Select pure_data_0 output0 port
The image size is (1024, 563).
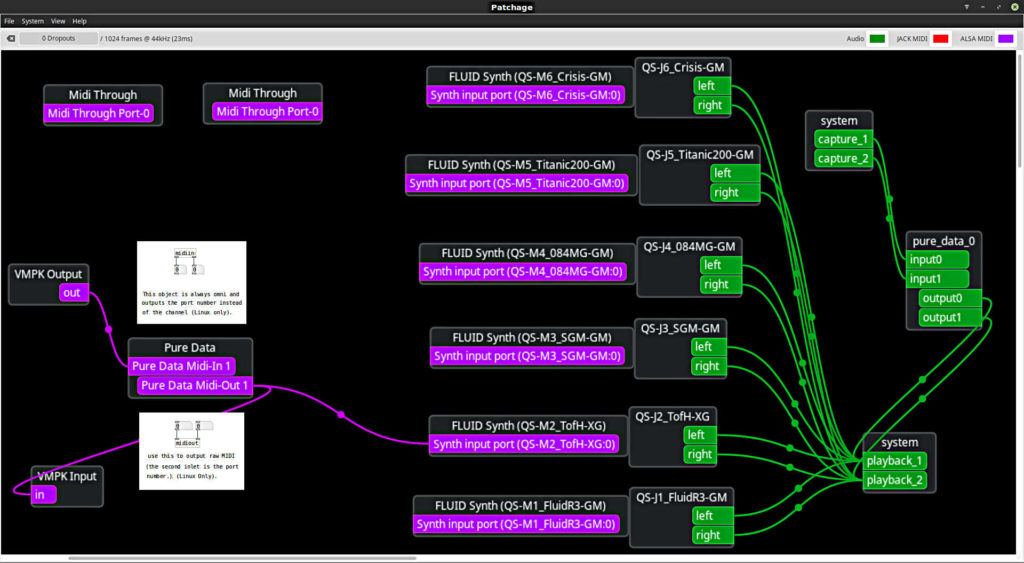[950, 298]
